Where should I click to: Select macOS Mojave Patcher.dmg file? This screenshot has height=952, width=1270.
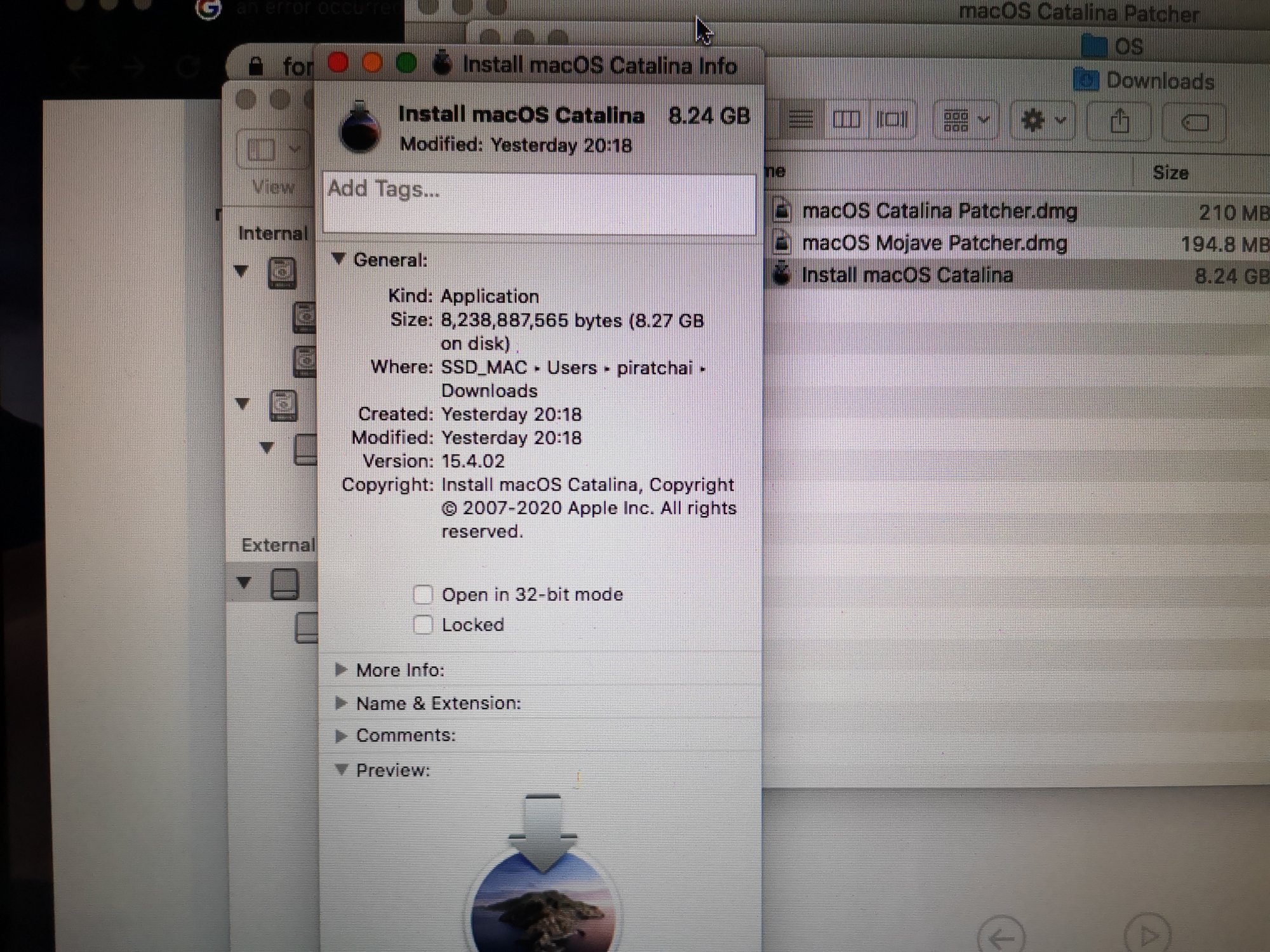click(934, 243)
